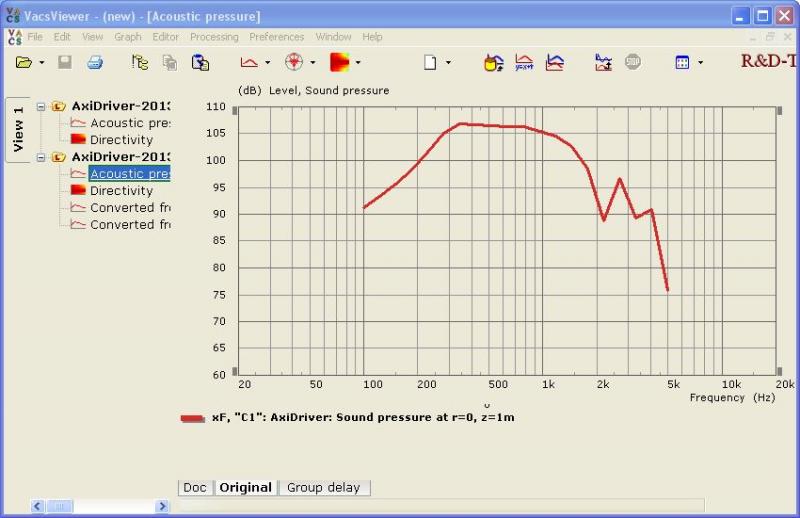Screen dimensions: 800x518
Task: Click the printer icon to print
Action: click(x=95, y=62)
